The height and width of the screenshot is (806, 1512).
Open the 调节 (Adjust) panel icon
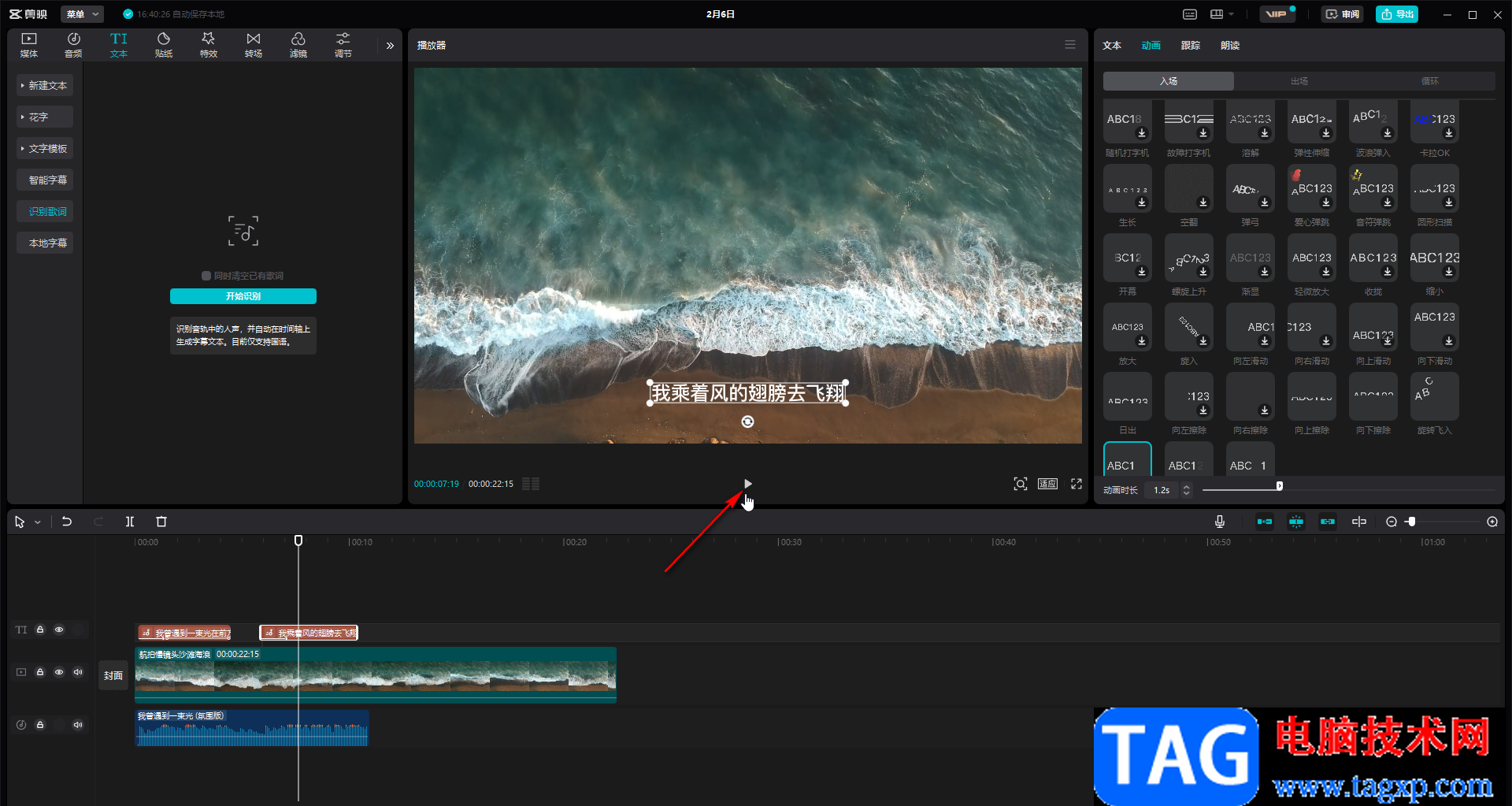(x=343, y=45)
